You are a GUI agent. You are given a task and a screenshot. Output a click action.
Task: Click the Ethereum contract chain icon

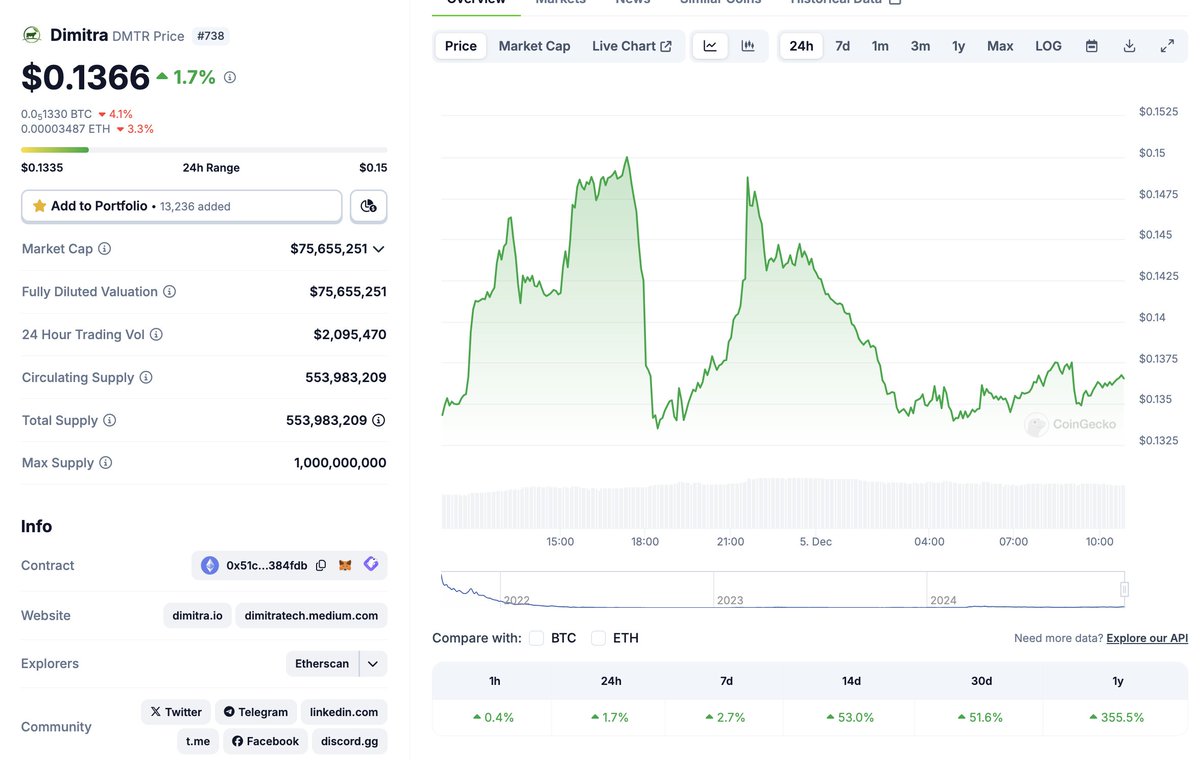coord(210,566)
